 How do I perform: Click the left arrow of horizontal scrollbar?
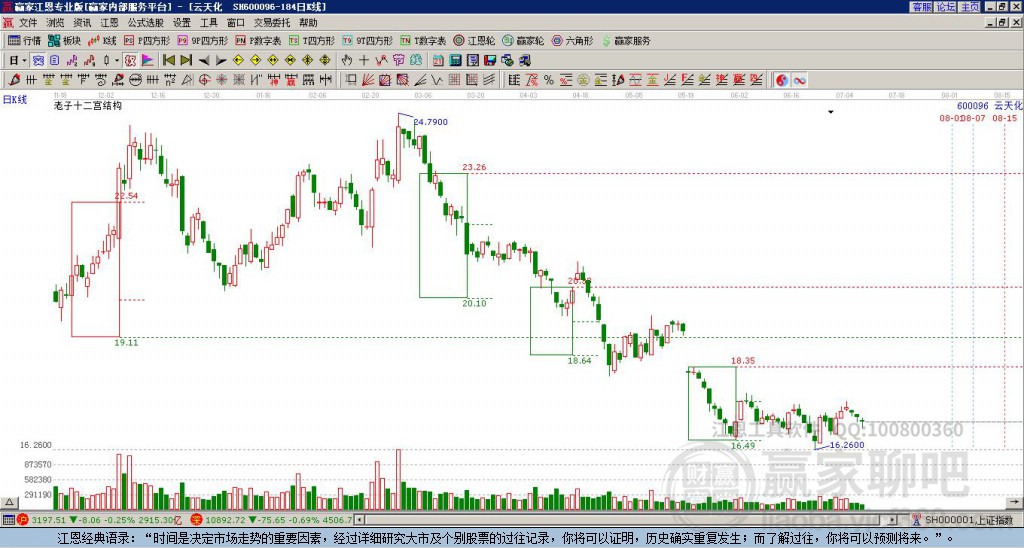tap(359, 520)
